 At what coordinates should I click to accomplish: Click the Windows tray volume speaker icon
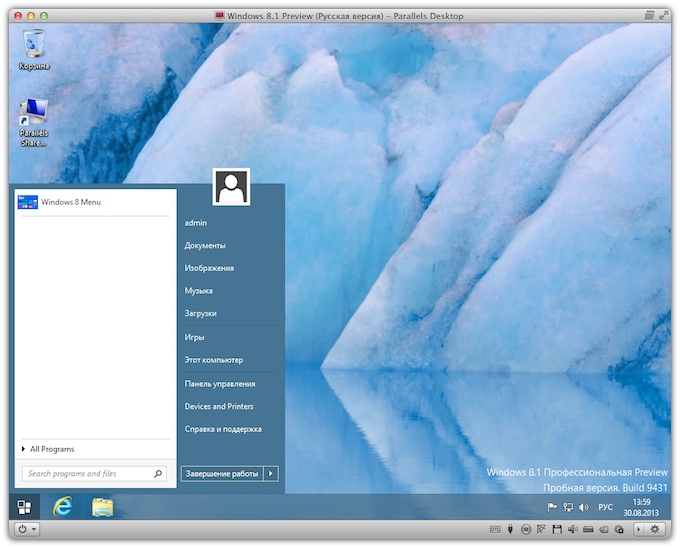[x=583, y=507]
